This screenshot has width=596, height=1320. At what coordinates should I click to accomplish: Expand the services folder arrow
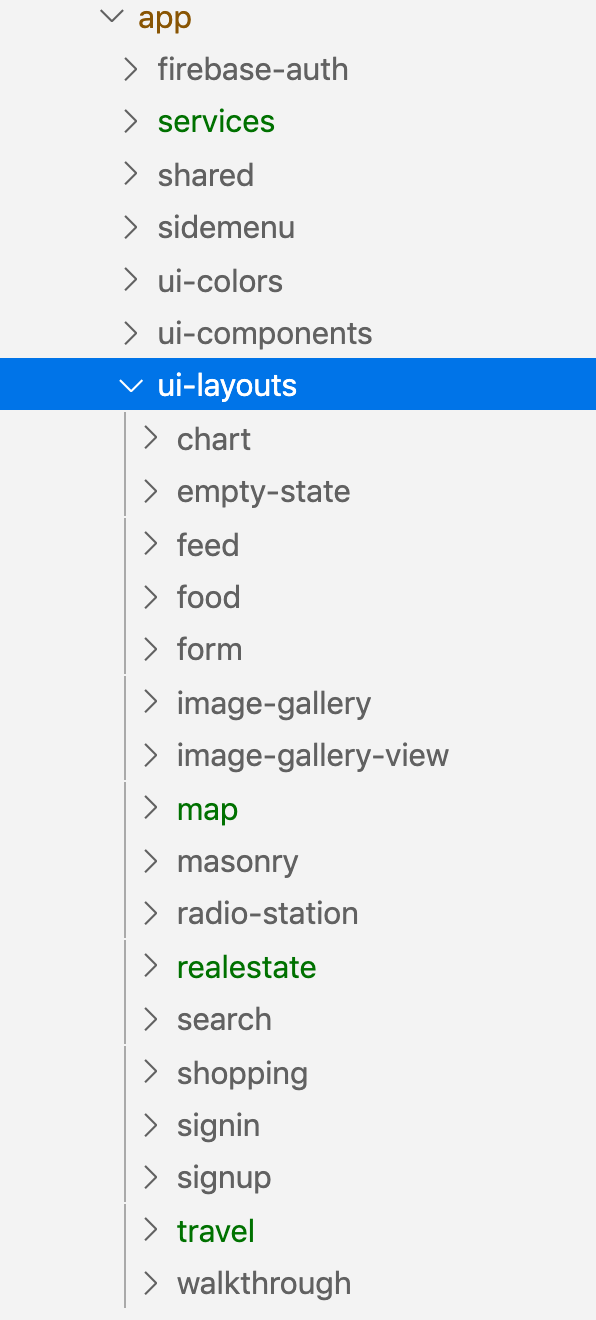point(131,122)
